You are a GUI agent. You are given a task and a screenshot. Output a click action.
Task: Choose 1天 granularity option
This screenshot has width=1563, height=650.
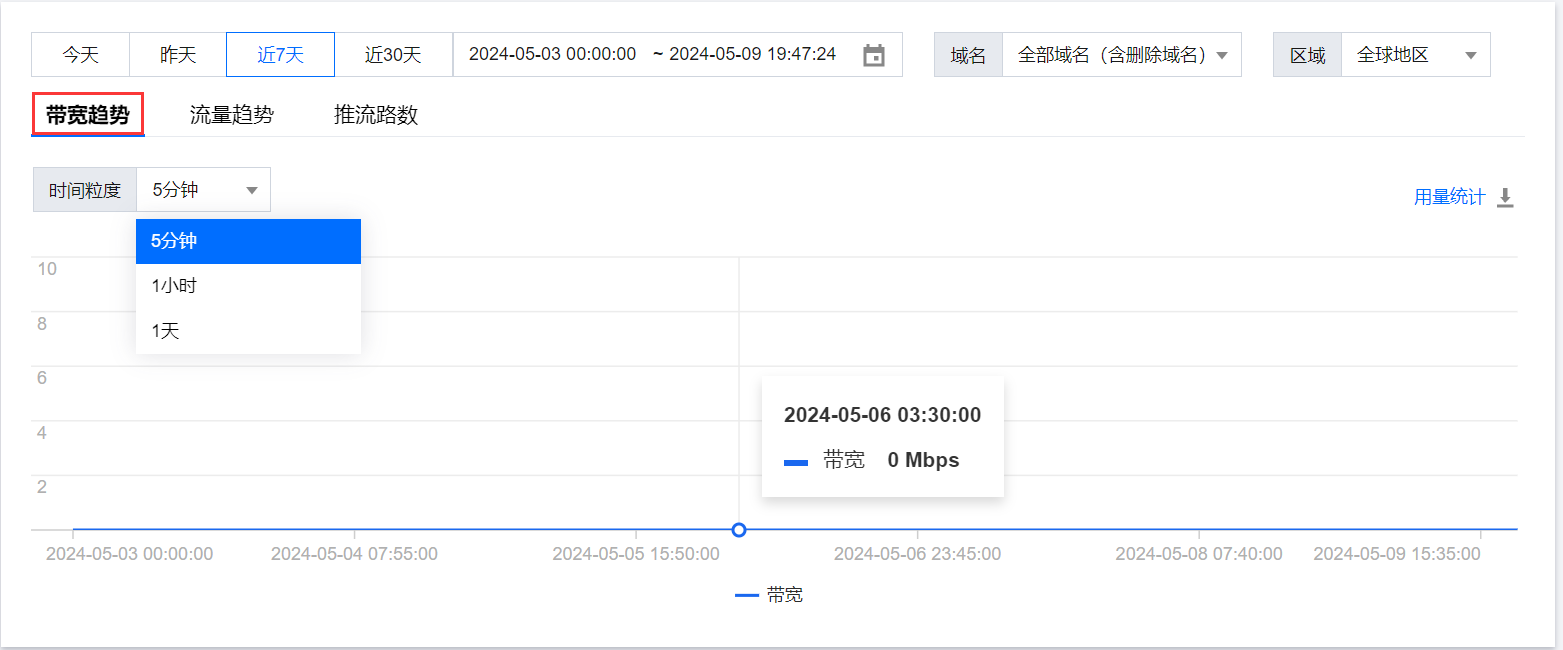248,331
